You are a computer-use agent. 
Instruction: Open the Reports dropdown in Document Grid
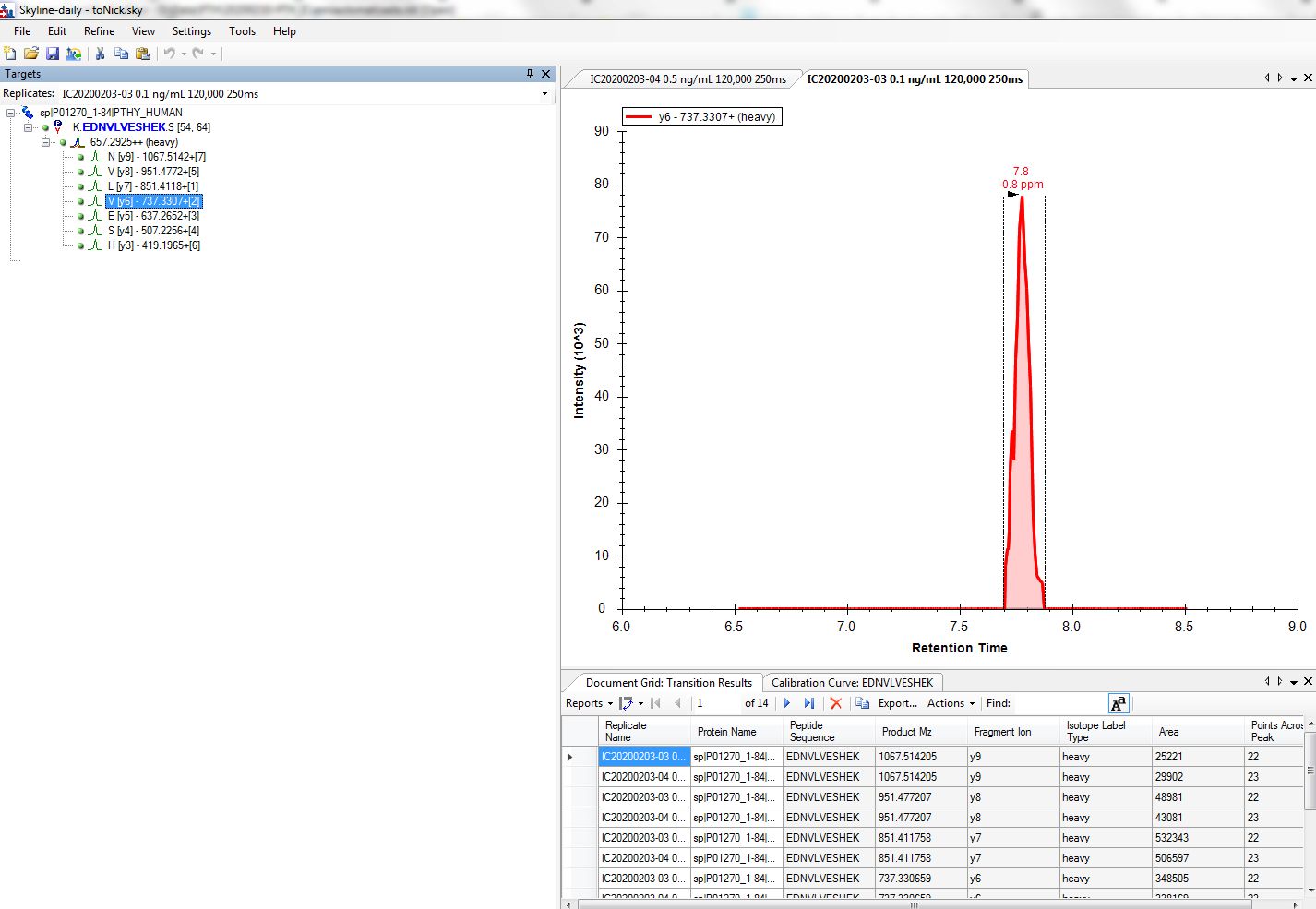pos(589,703)
